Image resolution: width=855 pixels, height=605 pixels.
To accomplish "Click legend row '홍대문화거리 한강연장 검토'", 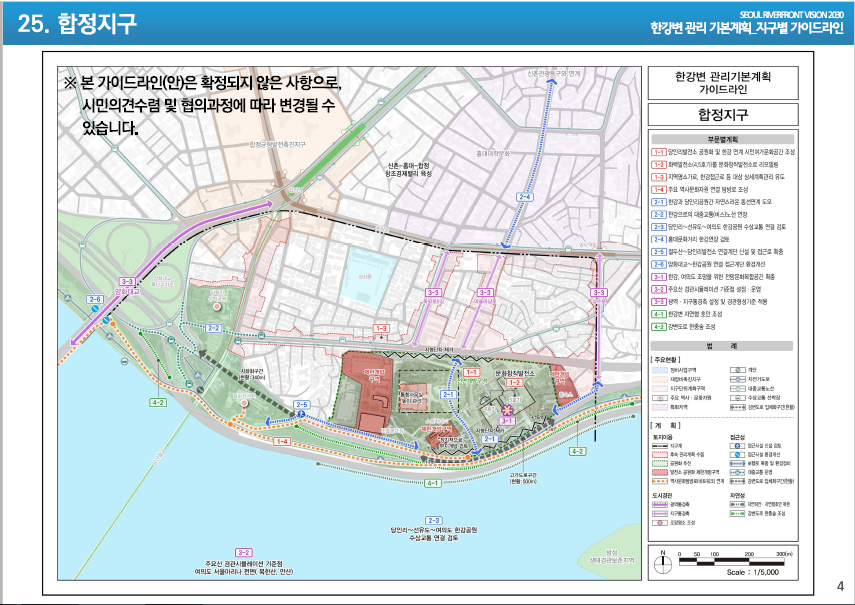I will pos(691,239).
